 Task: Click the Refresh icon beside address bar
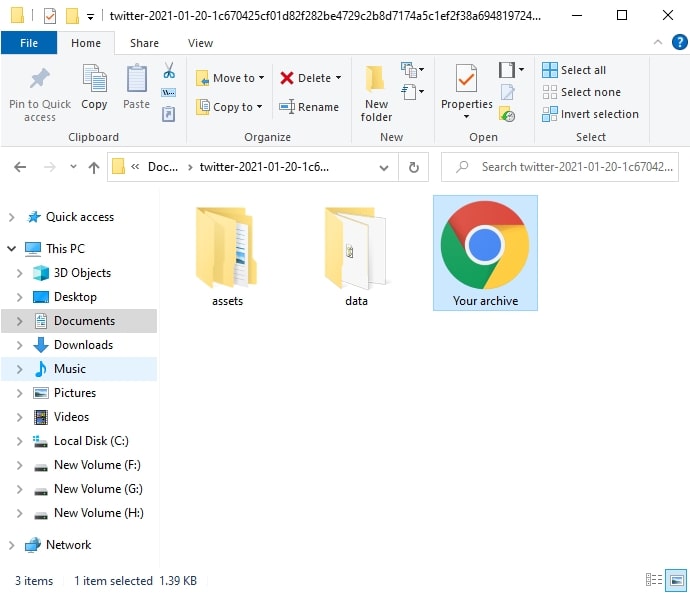[x=414, y=167]
